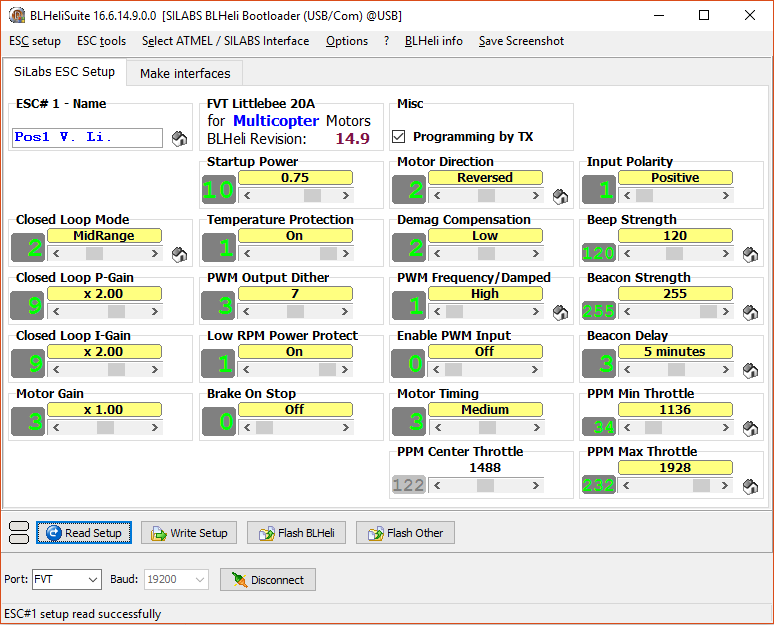Switch to the Make interfaces tab

click(185, 73)
